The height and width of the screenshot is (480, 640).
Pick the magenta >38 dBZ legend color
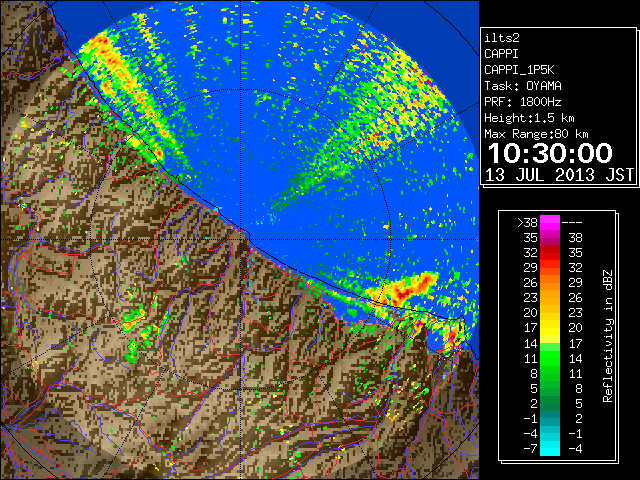550,223
